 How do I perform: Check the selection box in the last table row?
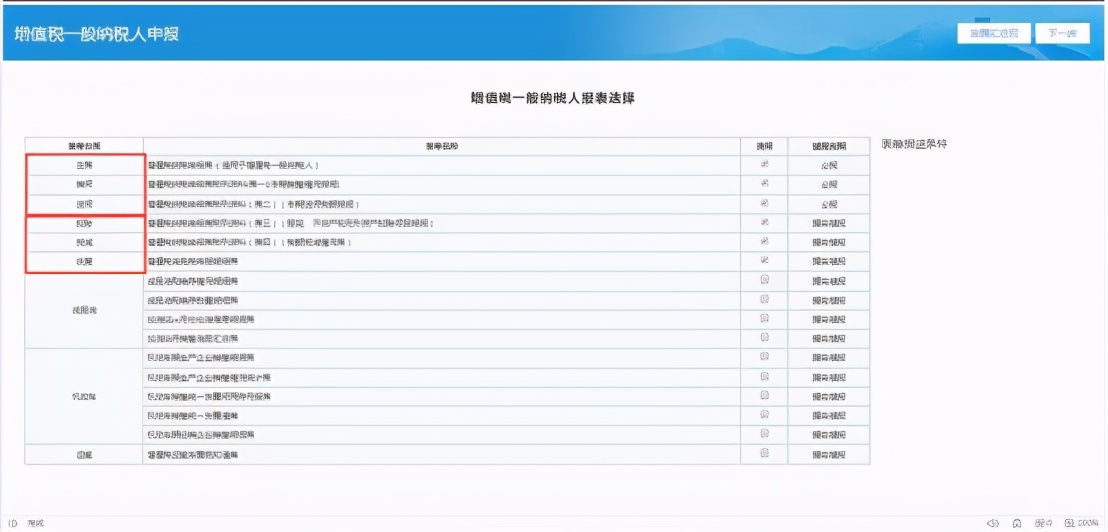pos(764,454)
